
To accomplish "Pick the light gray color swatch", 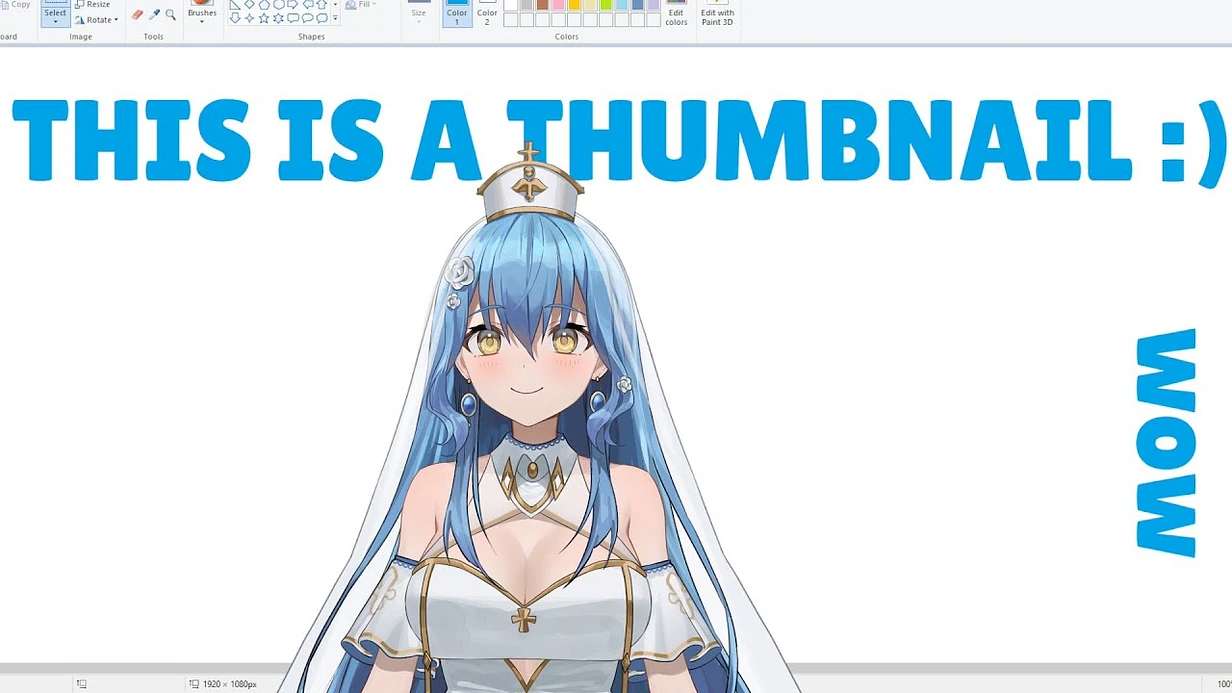I will pos(526,4).
